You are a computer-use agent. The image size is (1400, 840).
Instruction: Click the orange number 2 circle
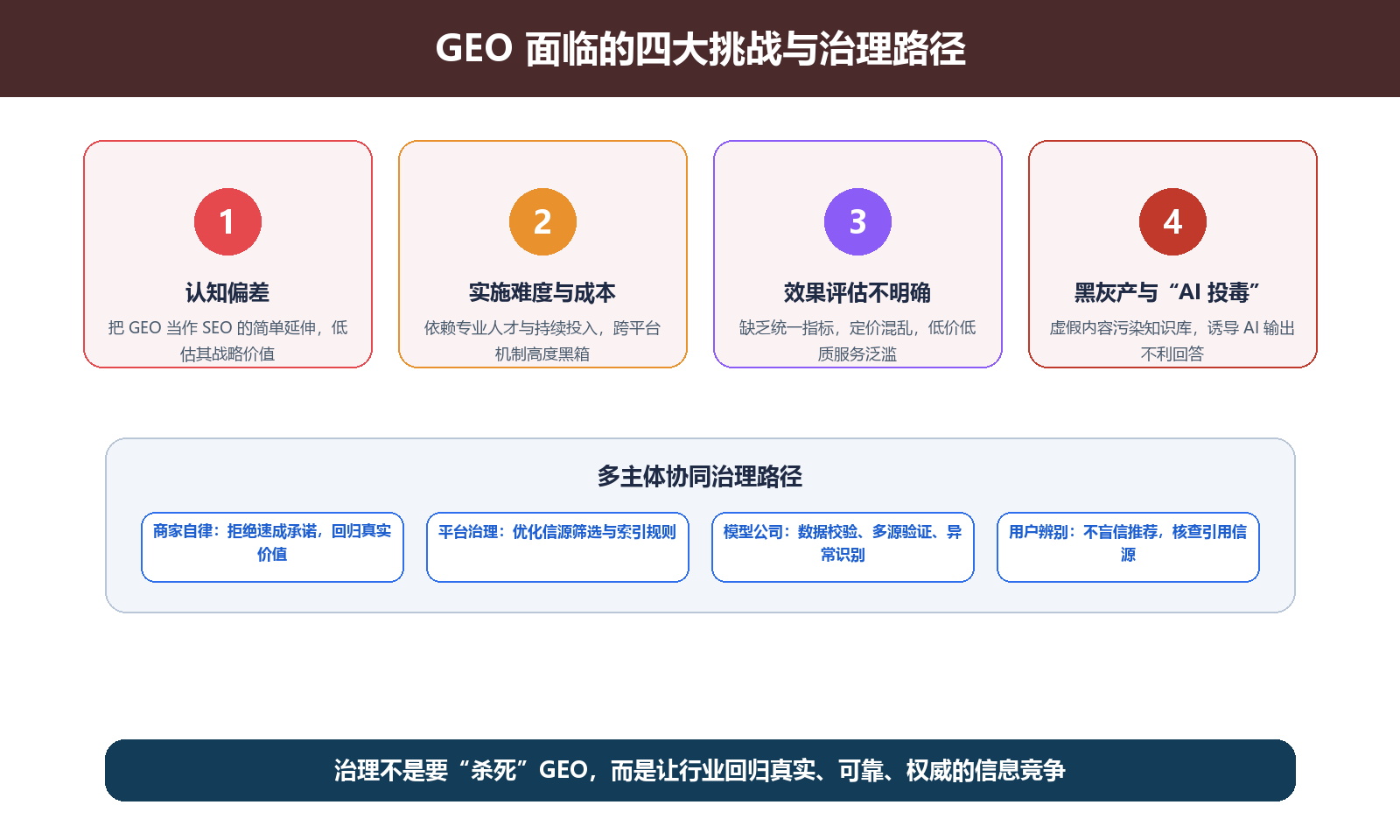(542, 221)
